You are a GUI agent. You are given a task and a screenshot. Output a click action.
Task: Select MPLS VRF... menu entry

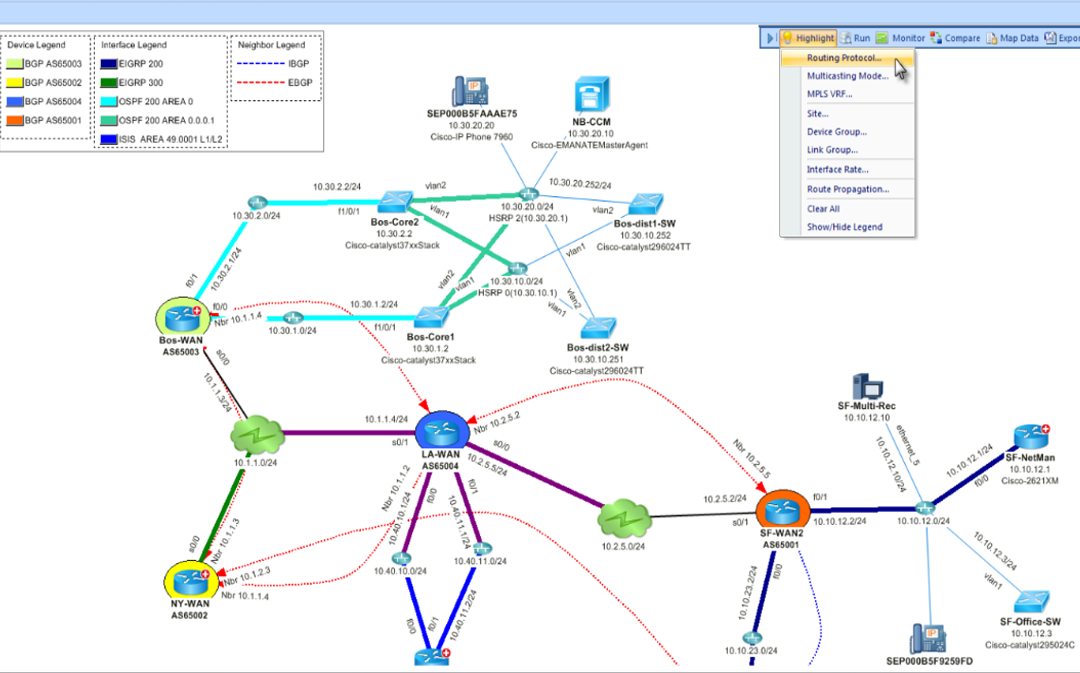[x=847, y=94]
